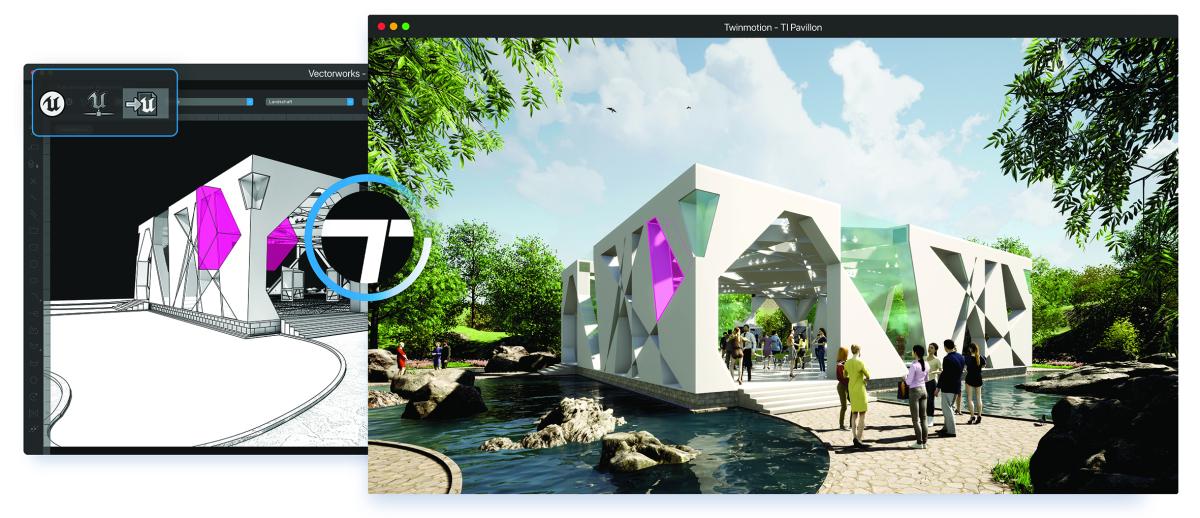Open the Datasmith Direct Link icon
Image resolution: width=1200 pixels, height=518 pixels.
pos(98,103)
